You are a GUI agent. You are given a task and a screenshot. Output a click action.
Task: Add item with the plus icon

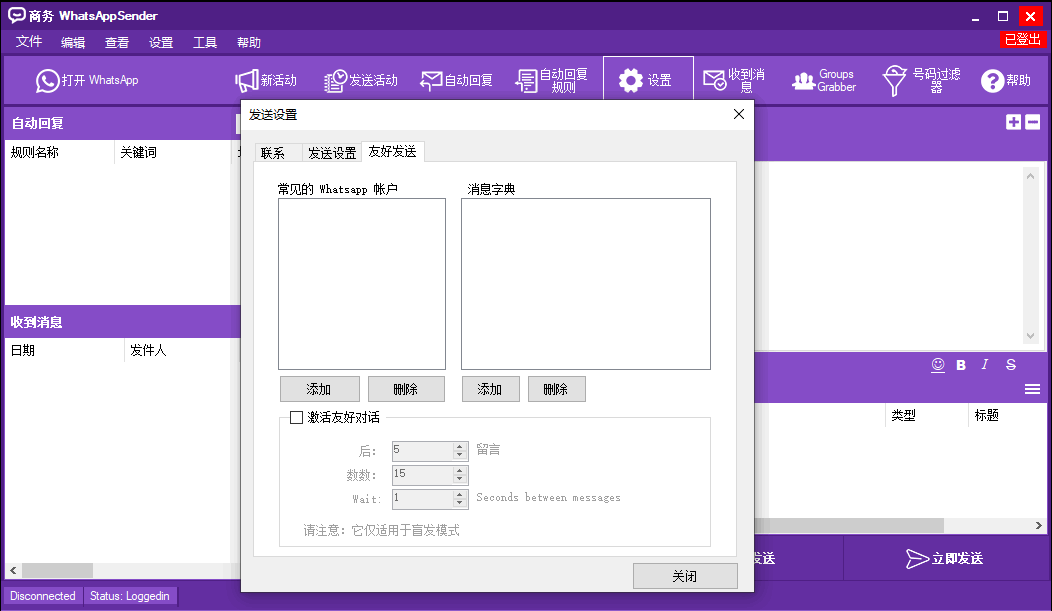[x=1014, y=122]
